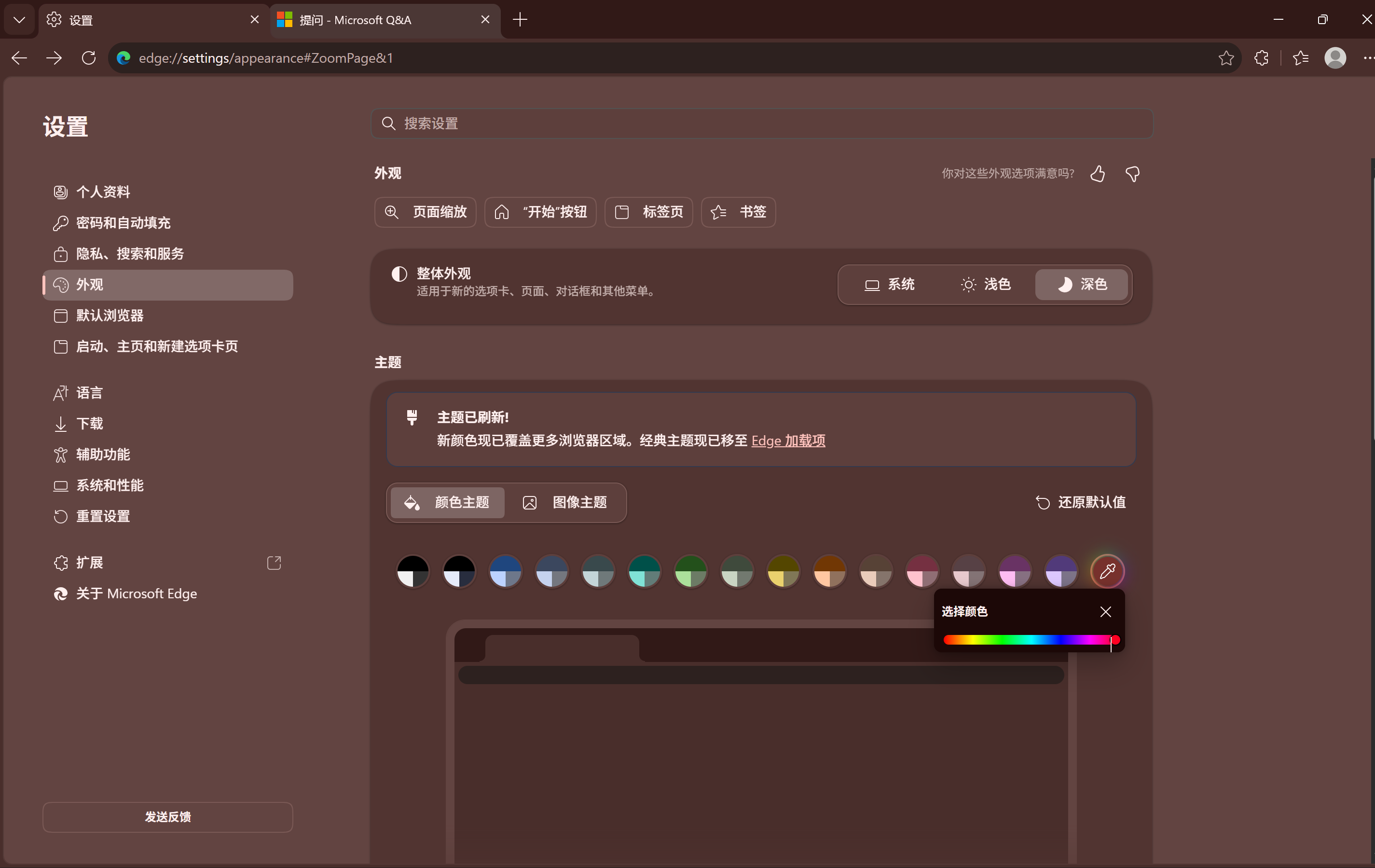Jump to the 标签页 section
Image resolution: width=1375 pixels, height=868 pixels.
click(649, 212)
